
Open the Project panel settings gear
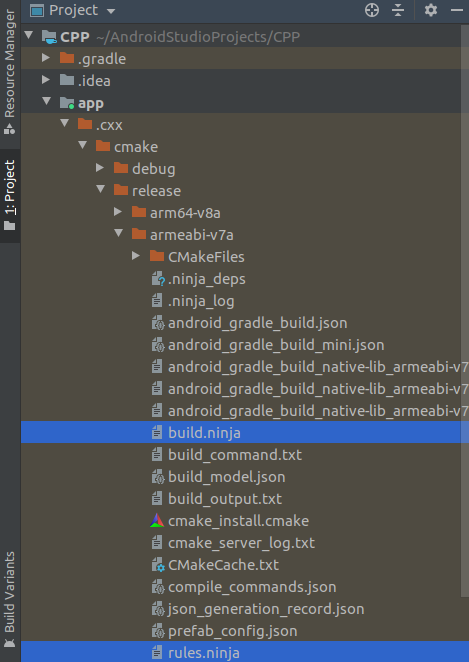431,10
